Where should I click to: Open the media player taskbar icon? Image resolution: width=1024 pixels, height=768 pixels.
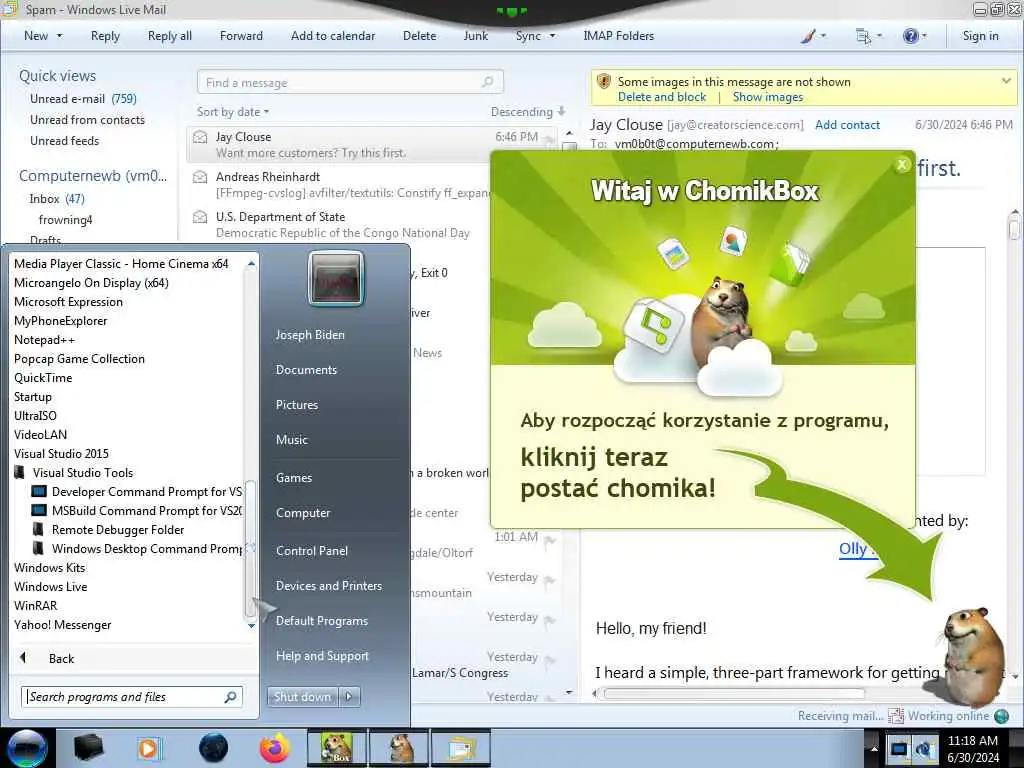click(x=149, y=748)
